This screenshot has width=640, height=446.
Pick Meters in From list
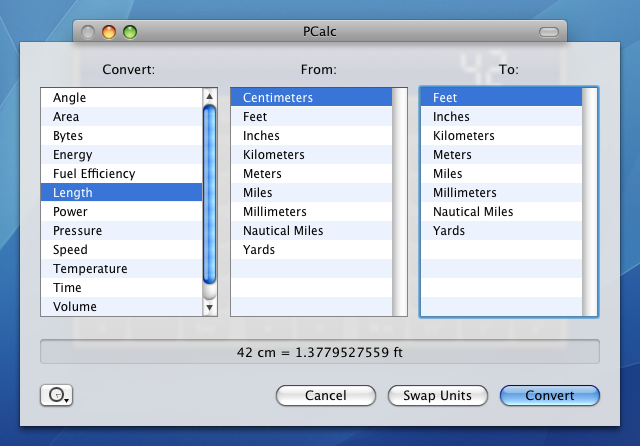(x=311, y=173)
